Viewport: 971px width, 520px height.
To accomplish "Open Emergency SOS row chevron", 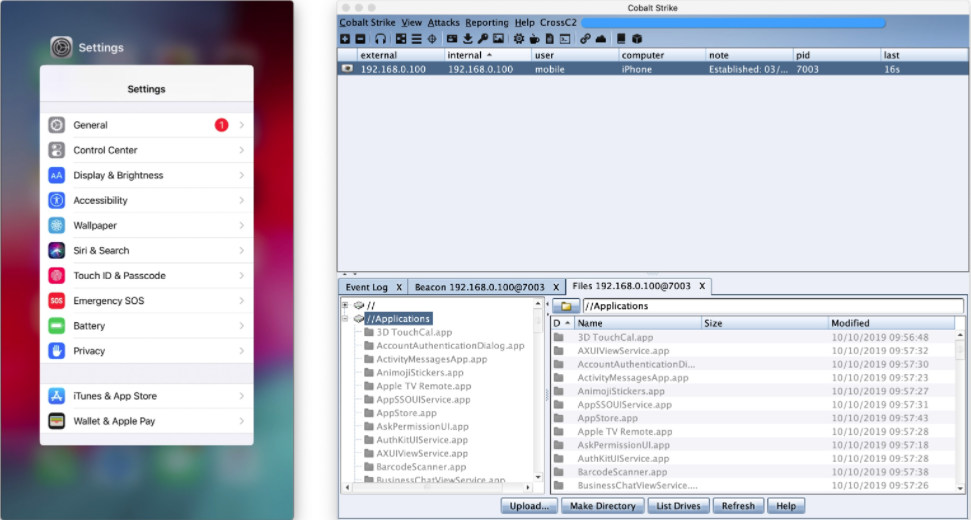I will [242, 300].
